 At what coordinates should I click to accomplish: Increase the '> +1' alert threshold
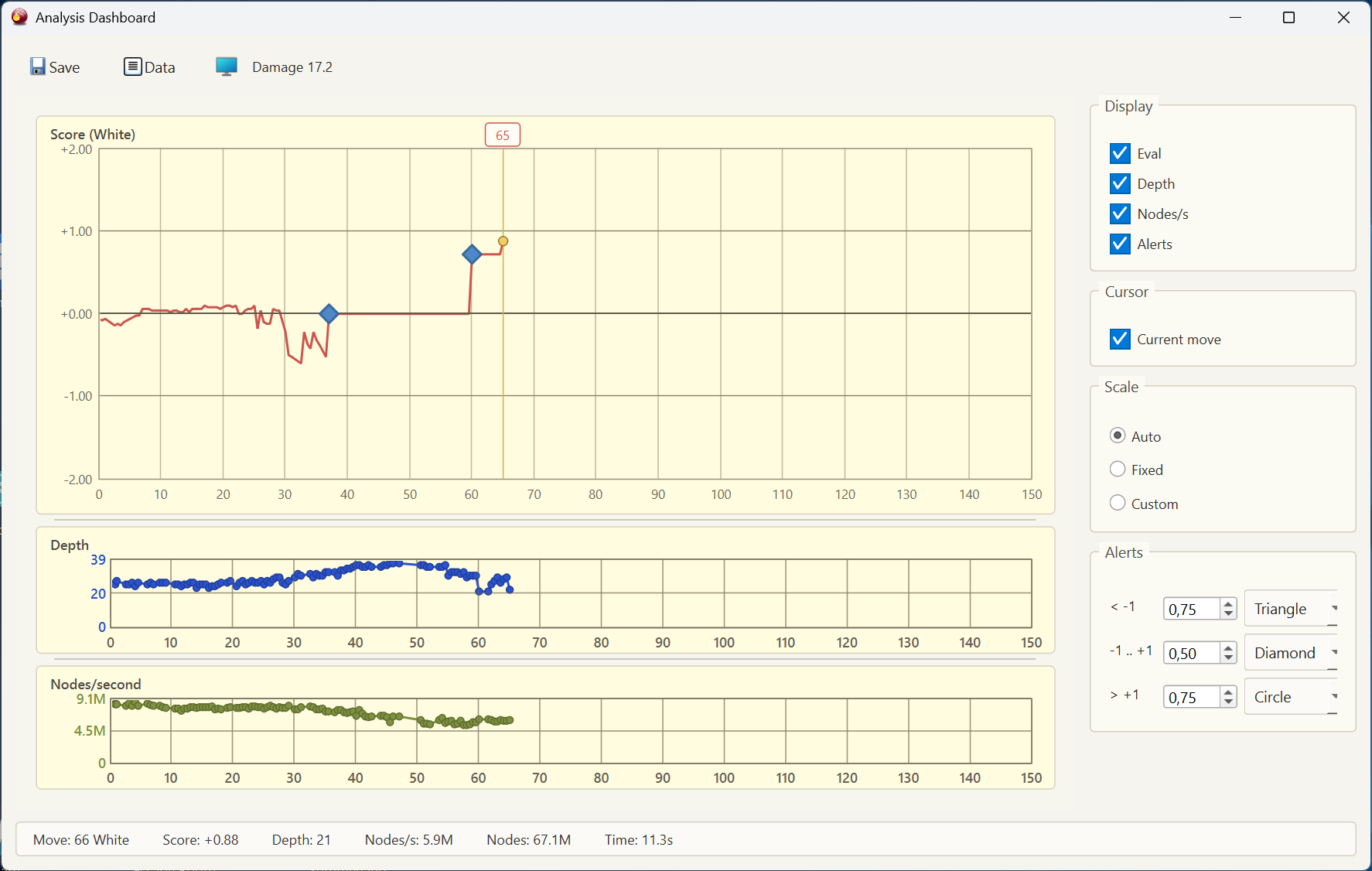pos(1228,692)
